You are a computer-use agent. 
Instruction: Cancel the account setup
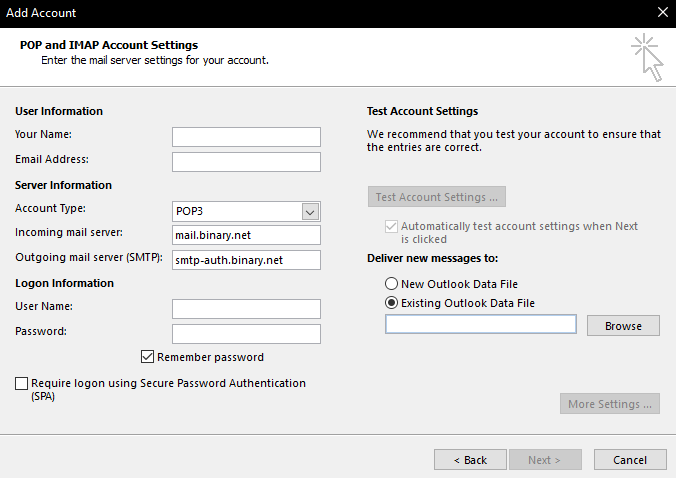point(630,460)
